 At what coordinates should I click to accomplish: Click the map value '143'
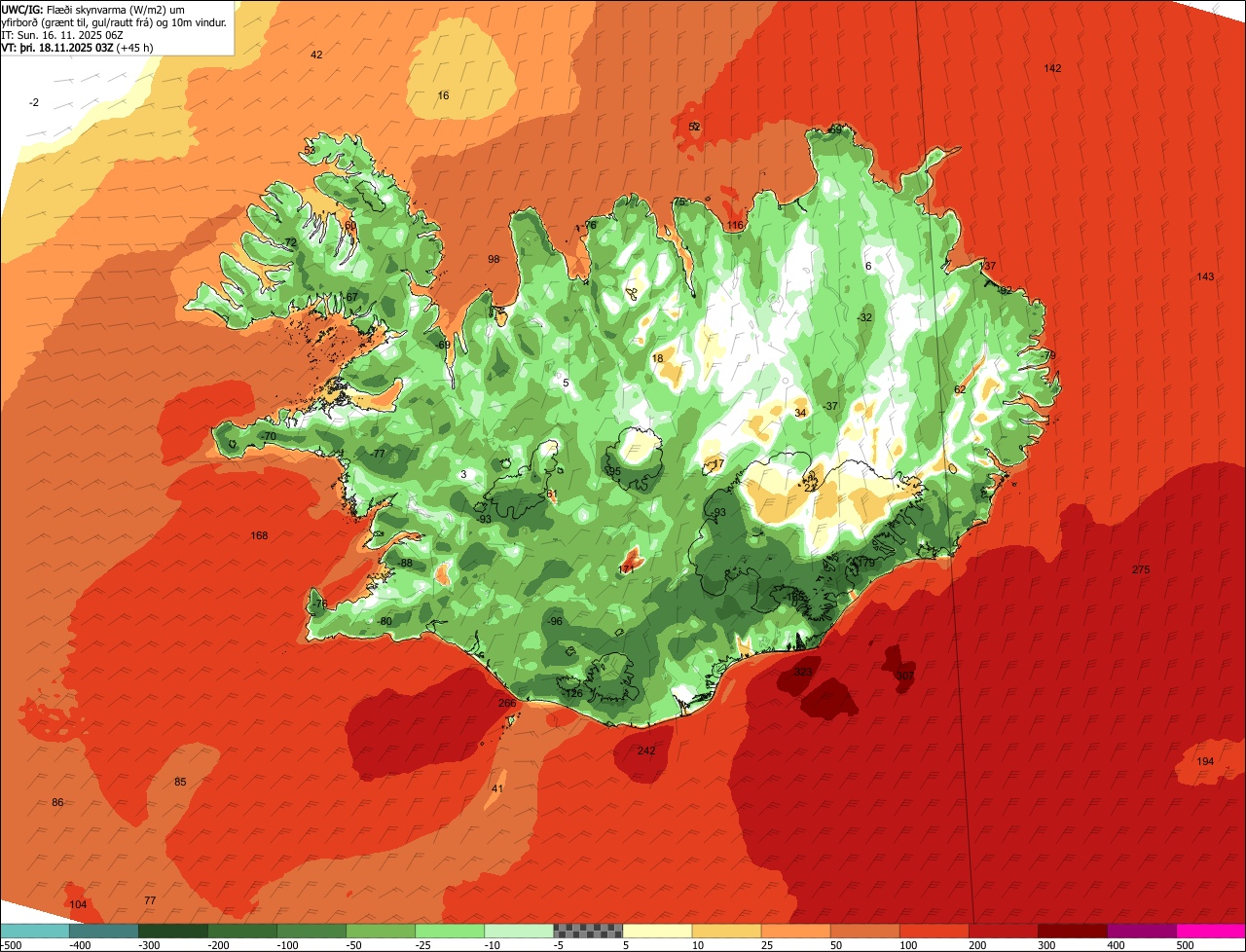click(1205, 276)
